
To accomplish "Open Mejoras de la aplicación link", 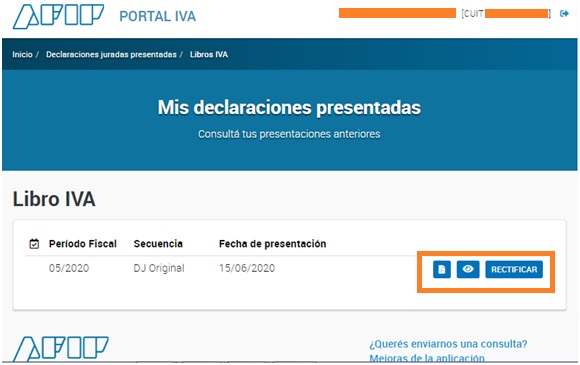I will point(427,358).
